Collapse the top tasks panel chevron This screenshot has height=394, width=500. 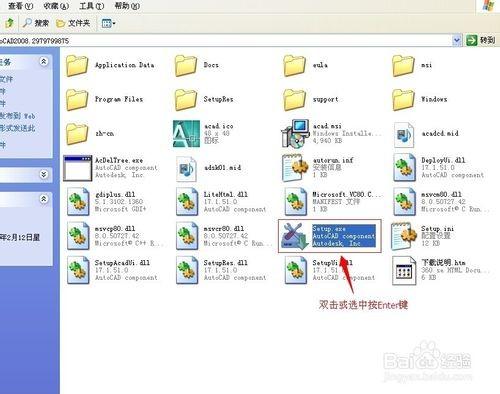44,62
